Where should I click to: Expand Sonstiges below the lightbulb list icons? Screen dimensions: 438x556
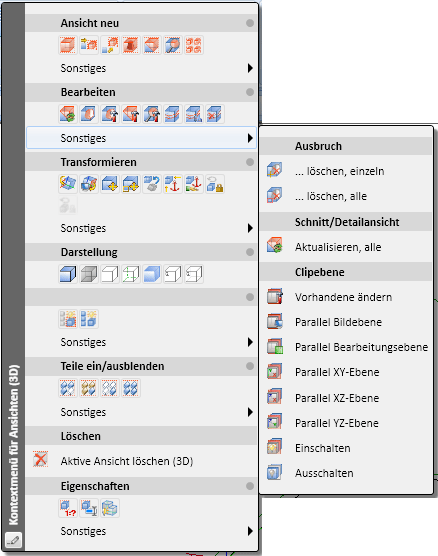(141, 342)
